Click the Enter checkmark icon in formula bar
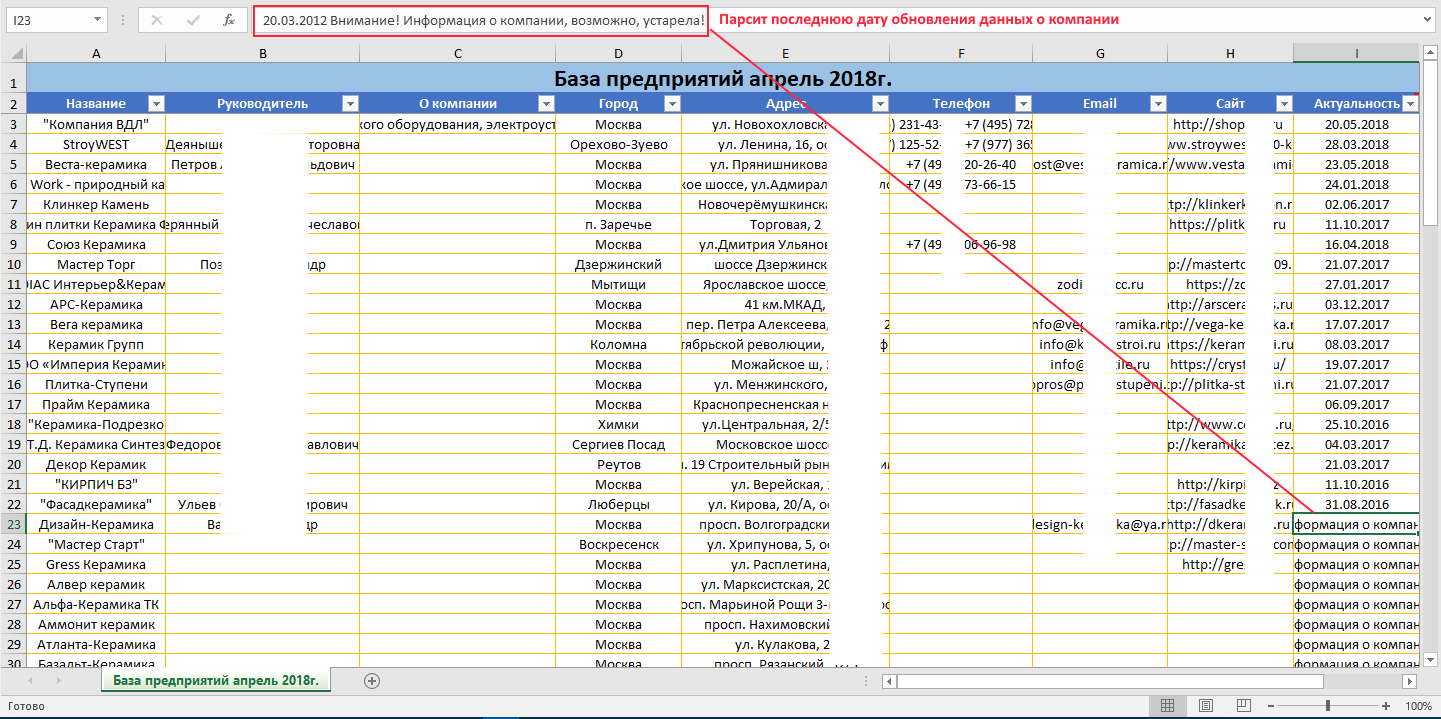 point(193,20)
